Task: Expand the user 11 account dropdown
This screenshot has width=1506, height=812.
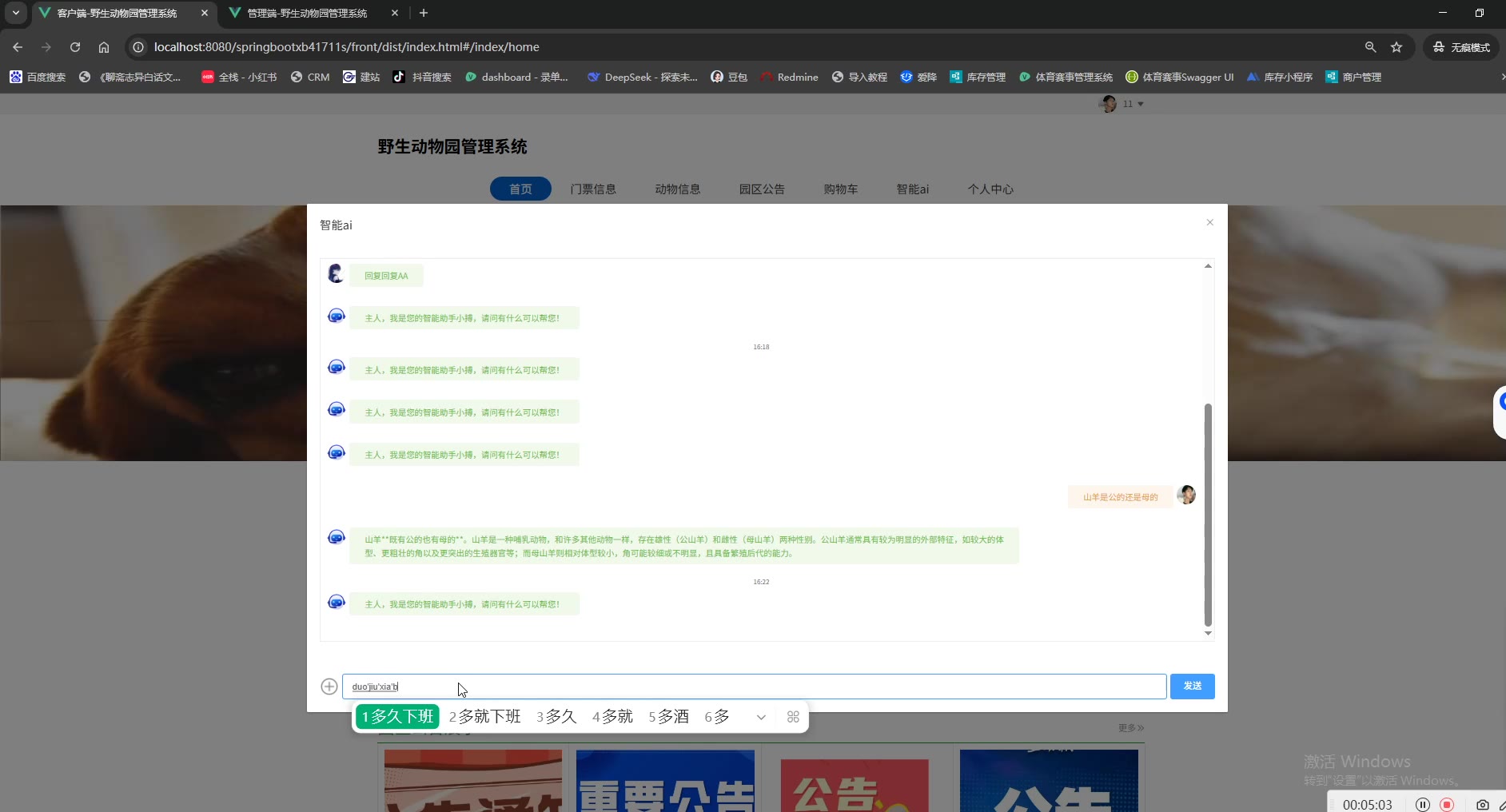Action: pos(1122,104)
